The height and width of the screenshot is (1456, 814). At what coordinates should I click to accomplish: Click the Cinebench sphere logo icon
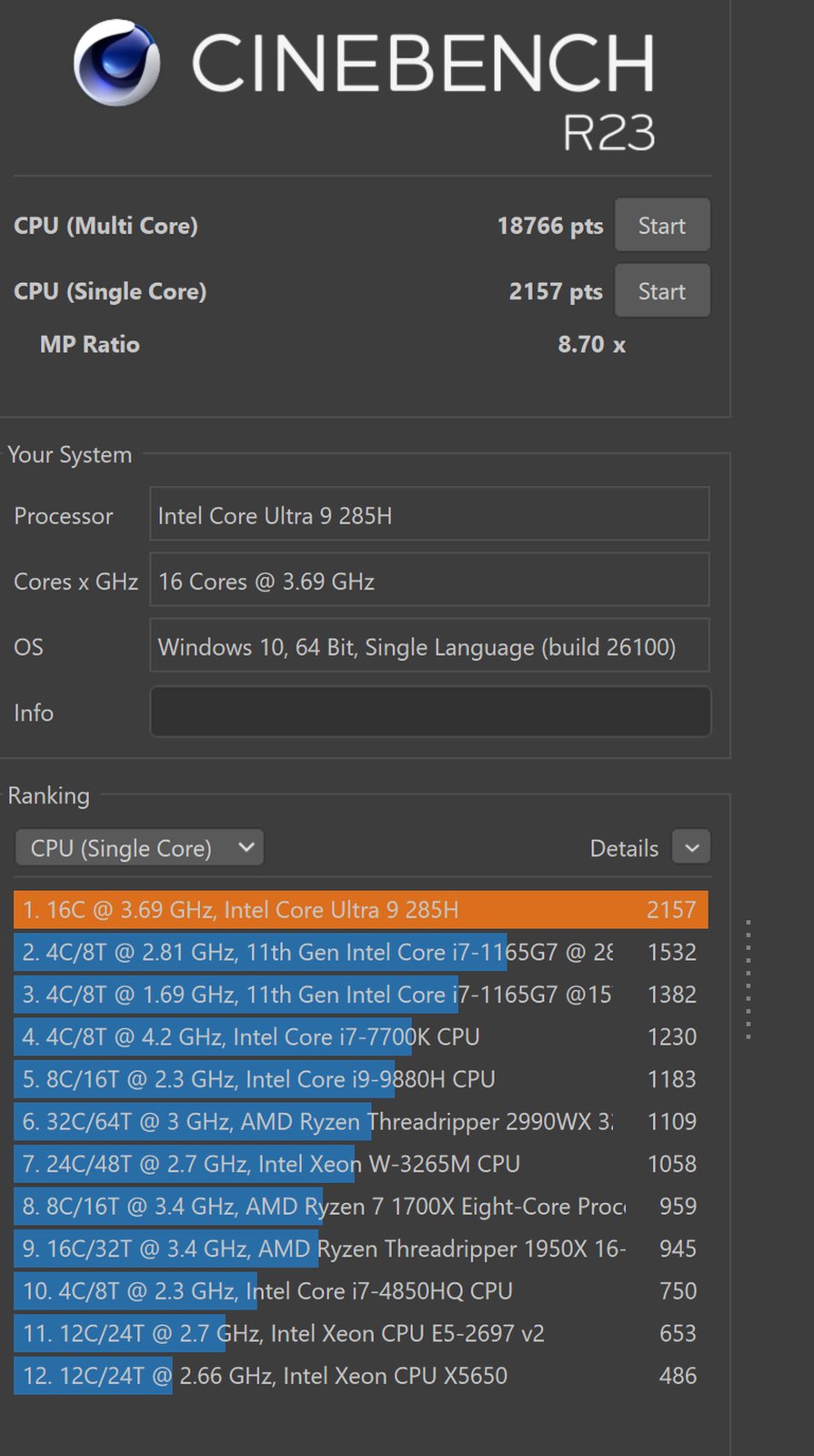(117, 62)
